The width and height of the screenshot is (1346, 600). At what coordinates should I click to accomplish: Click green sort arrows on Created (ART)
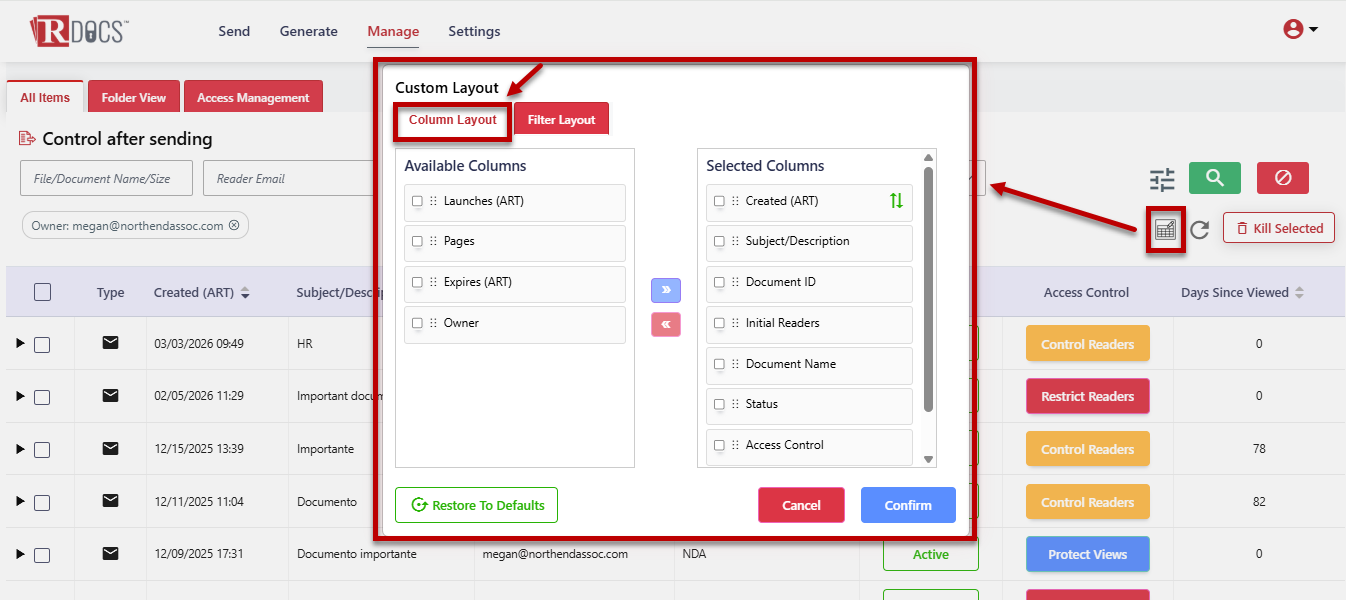click(896, 201)
